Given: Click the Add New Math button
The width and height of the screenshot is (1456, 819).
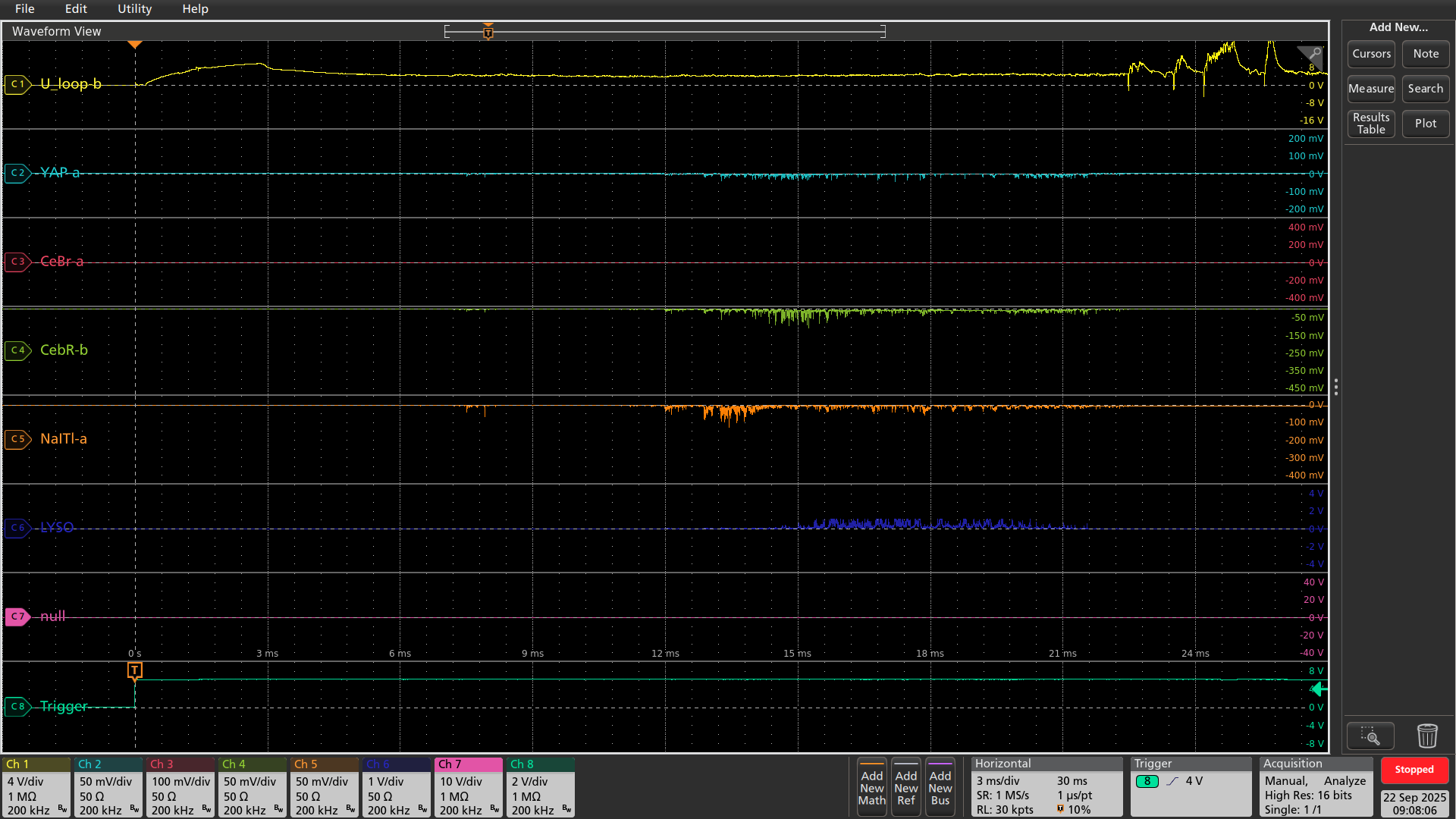Looking at the screenshot, I should coord(871,787).
